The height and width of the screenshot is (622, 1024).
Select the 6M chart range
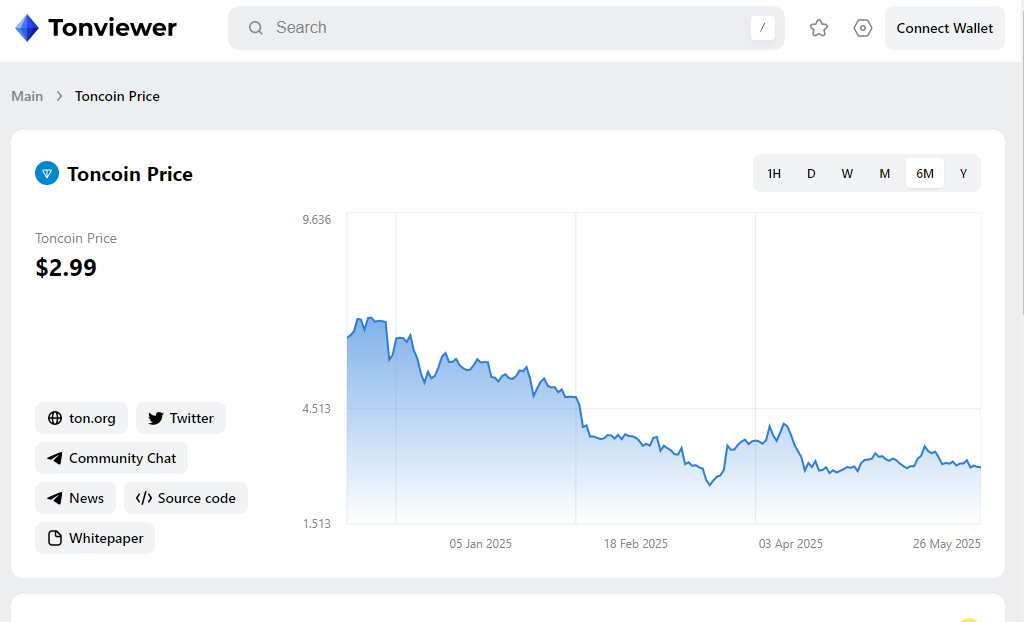pyautogui.click(x=925, y=173)
